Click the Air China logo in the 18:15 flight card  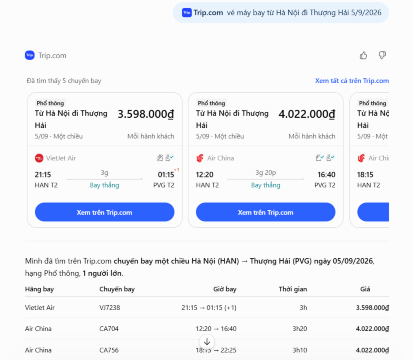tap(361, 158)
